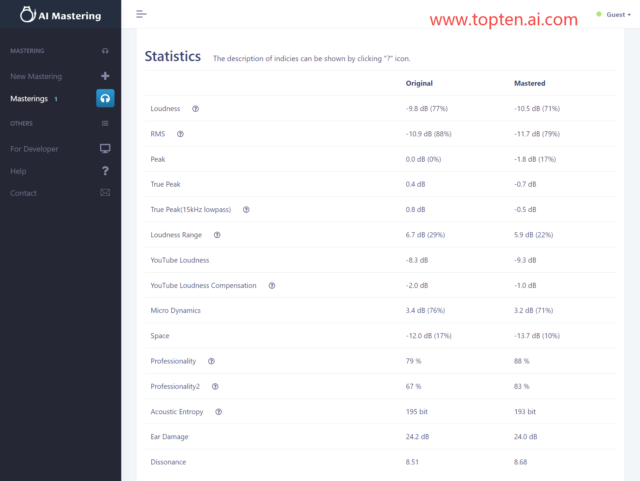This screenshot has width=640, height=481.
Task: Toggle the sidebar with the hamburger button
Action: 141,14
